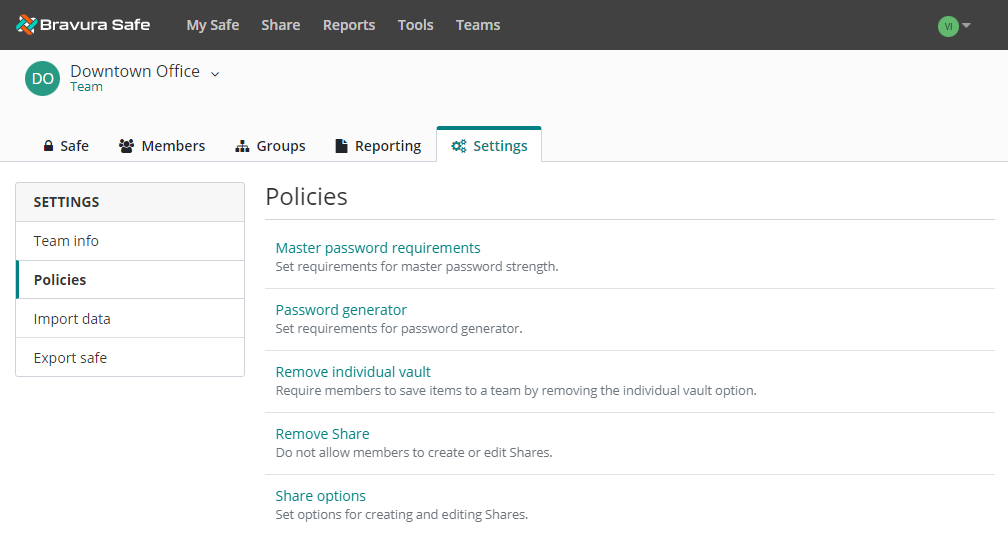Open Tools in top navigation
This screenshot has width=1008, height=540.
(415, 25)
